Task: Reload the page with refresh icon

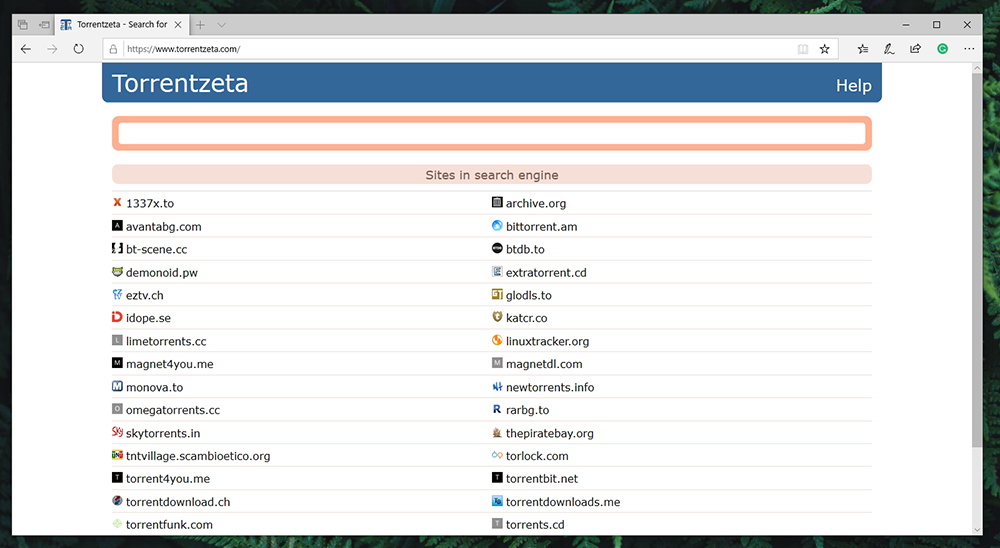Action: [78, 49]
